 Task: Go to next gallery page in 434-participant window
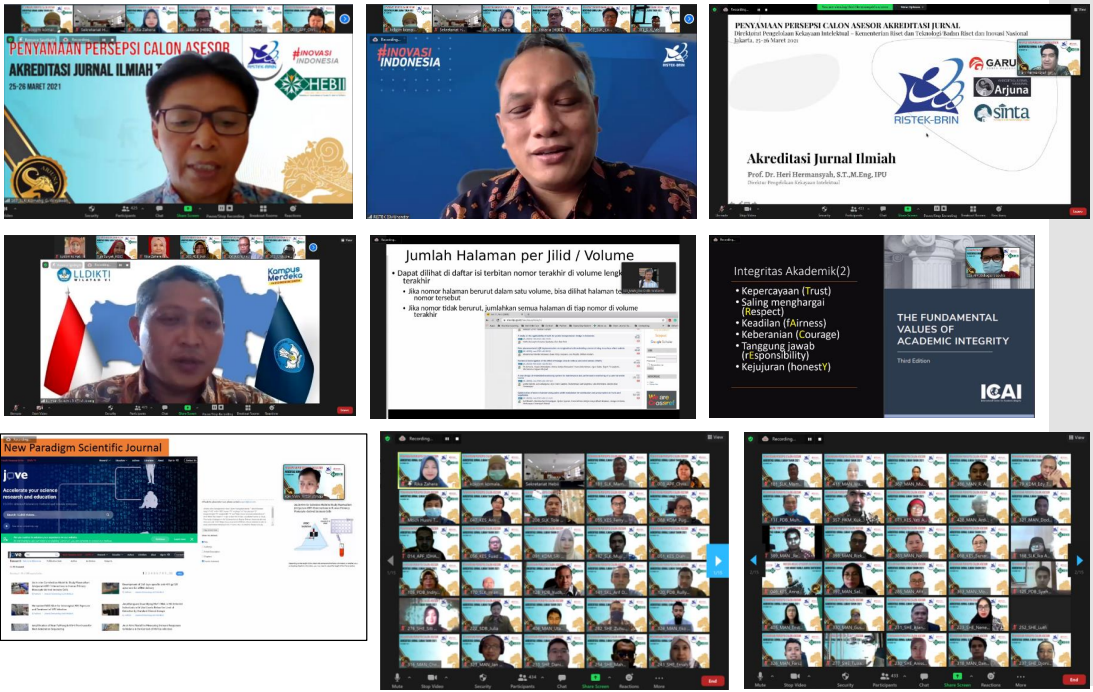(717, 560)
